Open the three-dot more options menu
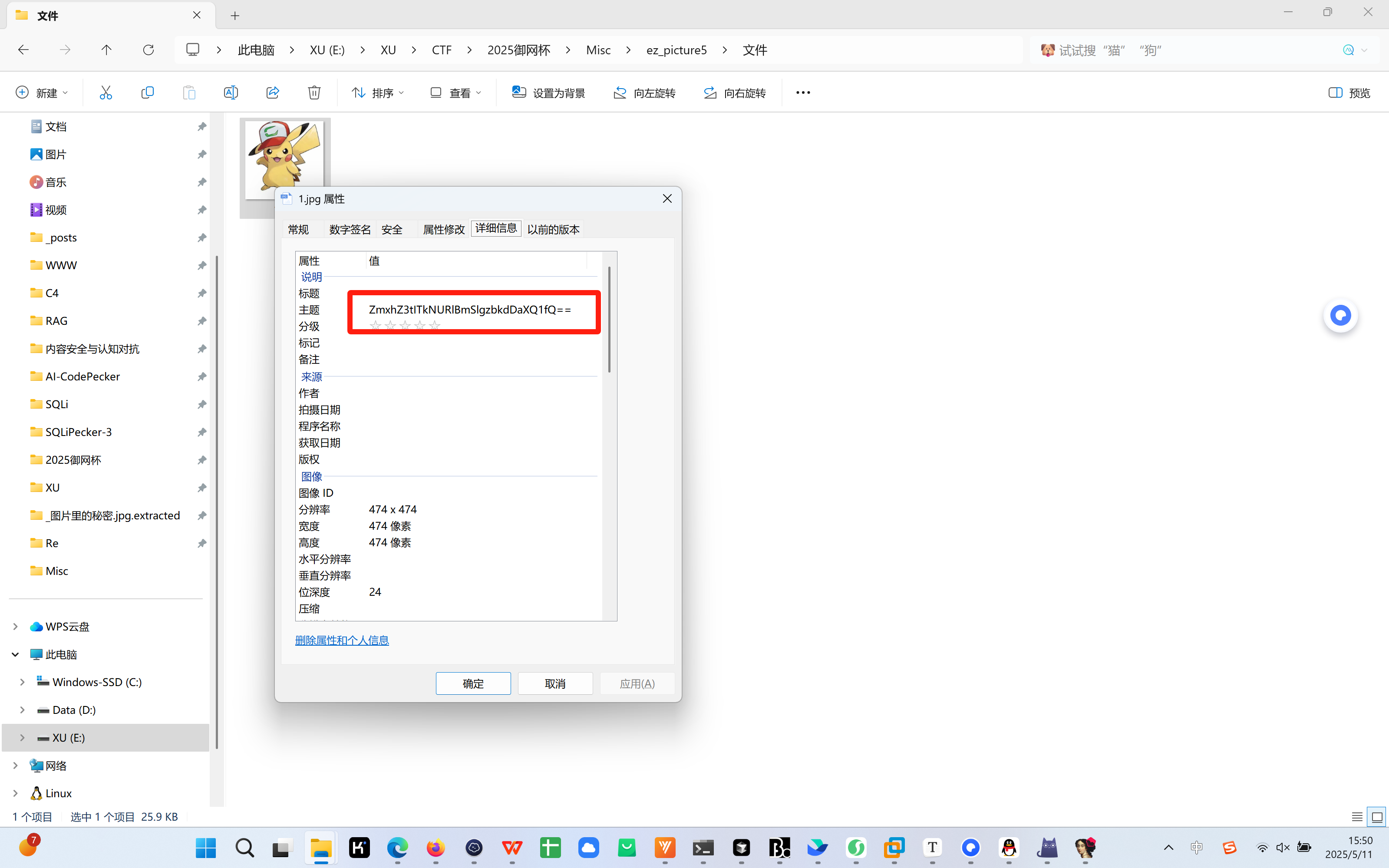 click(803, 92)
